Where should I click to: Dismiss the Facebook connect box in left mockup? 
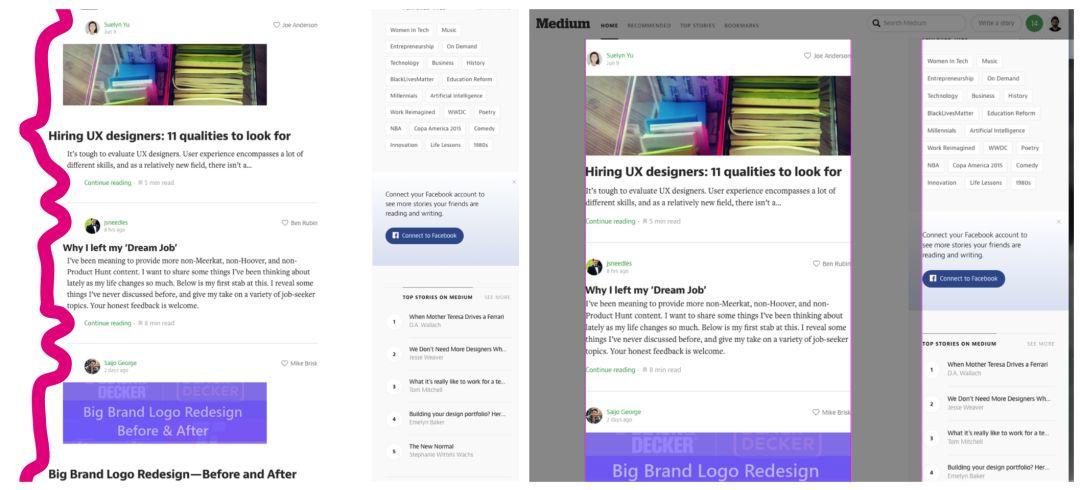(x=514, y=182)
